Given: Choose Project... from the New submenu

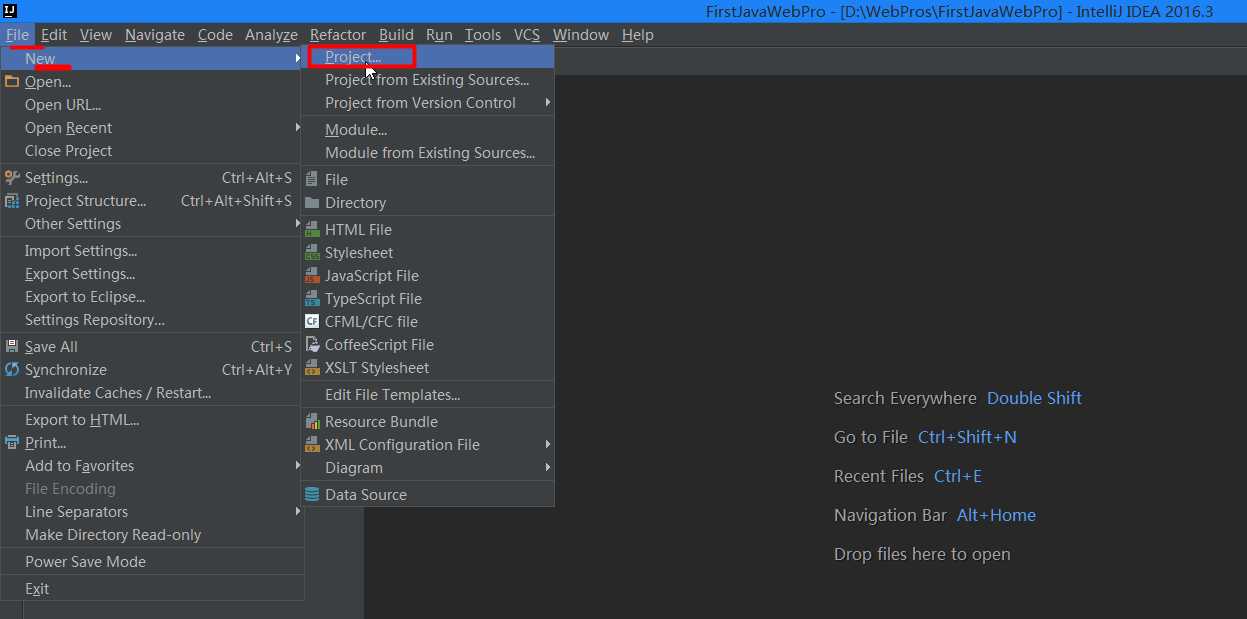Looking at the screenshot, I should [428, 58].
